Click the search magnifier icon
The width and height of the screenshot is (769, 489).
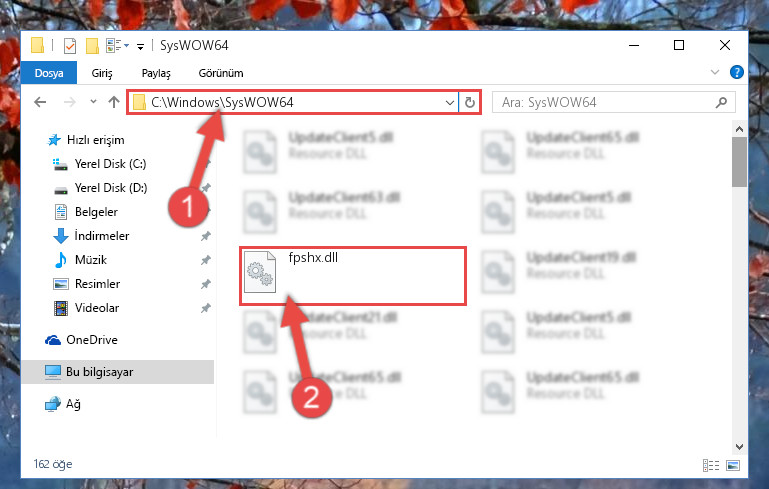721,103
